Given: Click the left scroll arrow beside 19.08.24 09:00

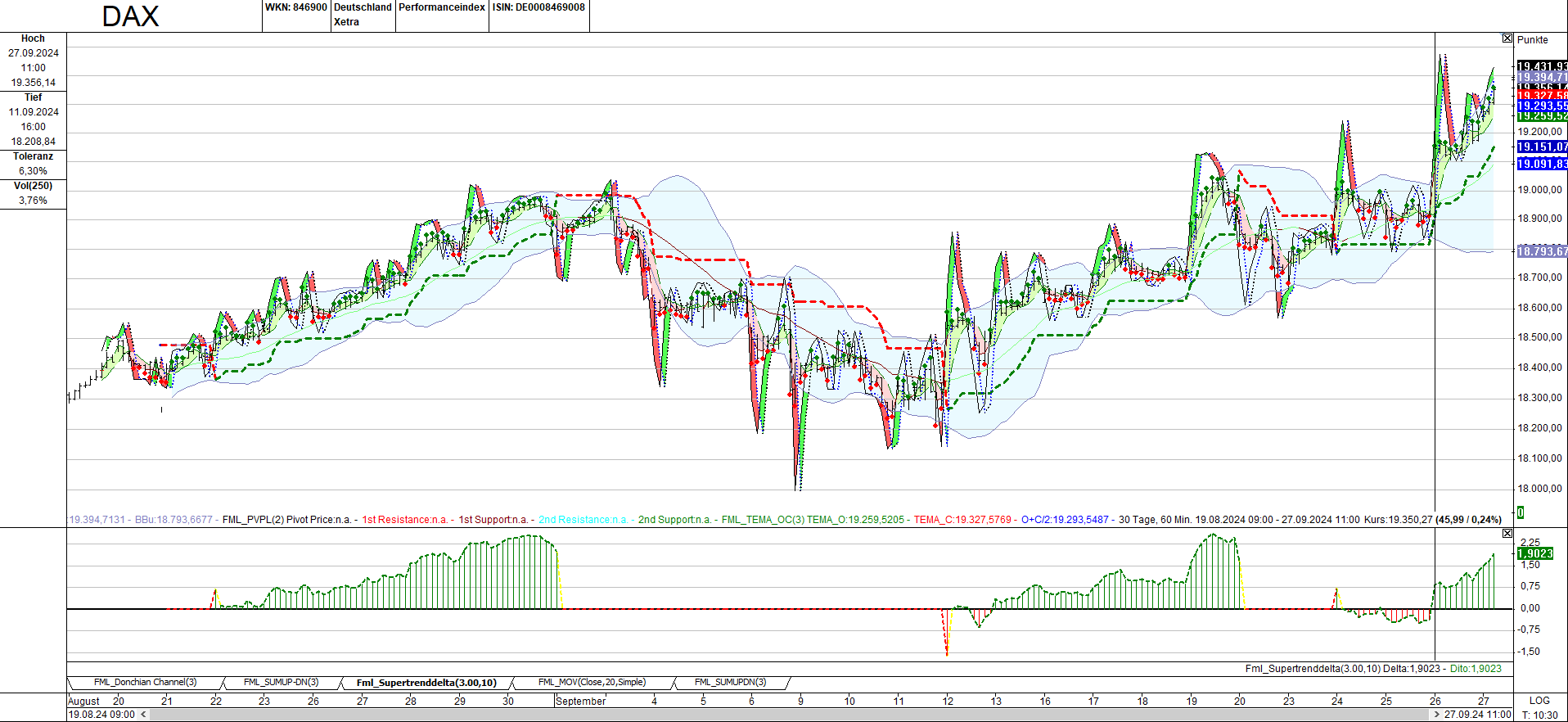Looking at the screenshot, I should (x=144, y=715).
